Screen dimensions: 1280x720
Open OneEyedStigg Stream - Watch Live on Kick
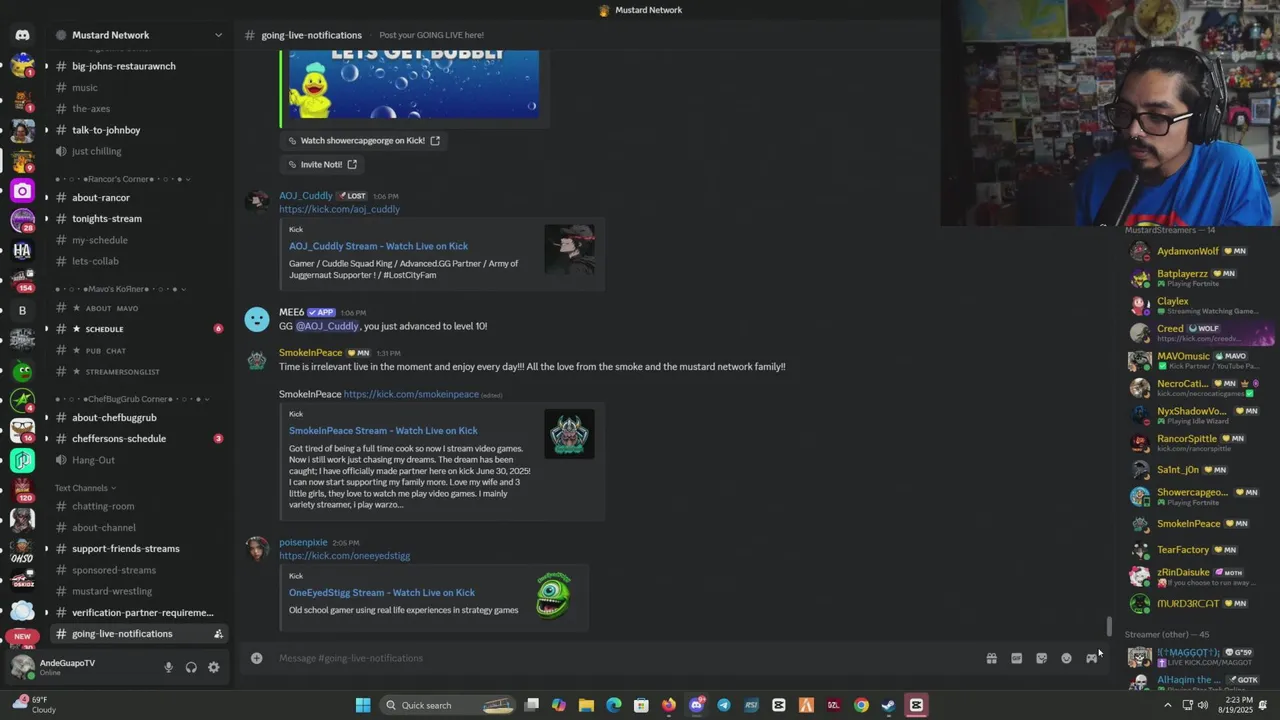point(382,593)
